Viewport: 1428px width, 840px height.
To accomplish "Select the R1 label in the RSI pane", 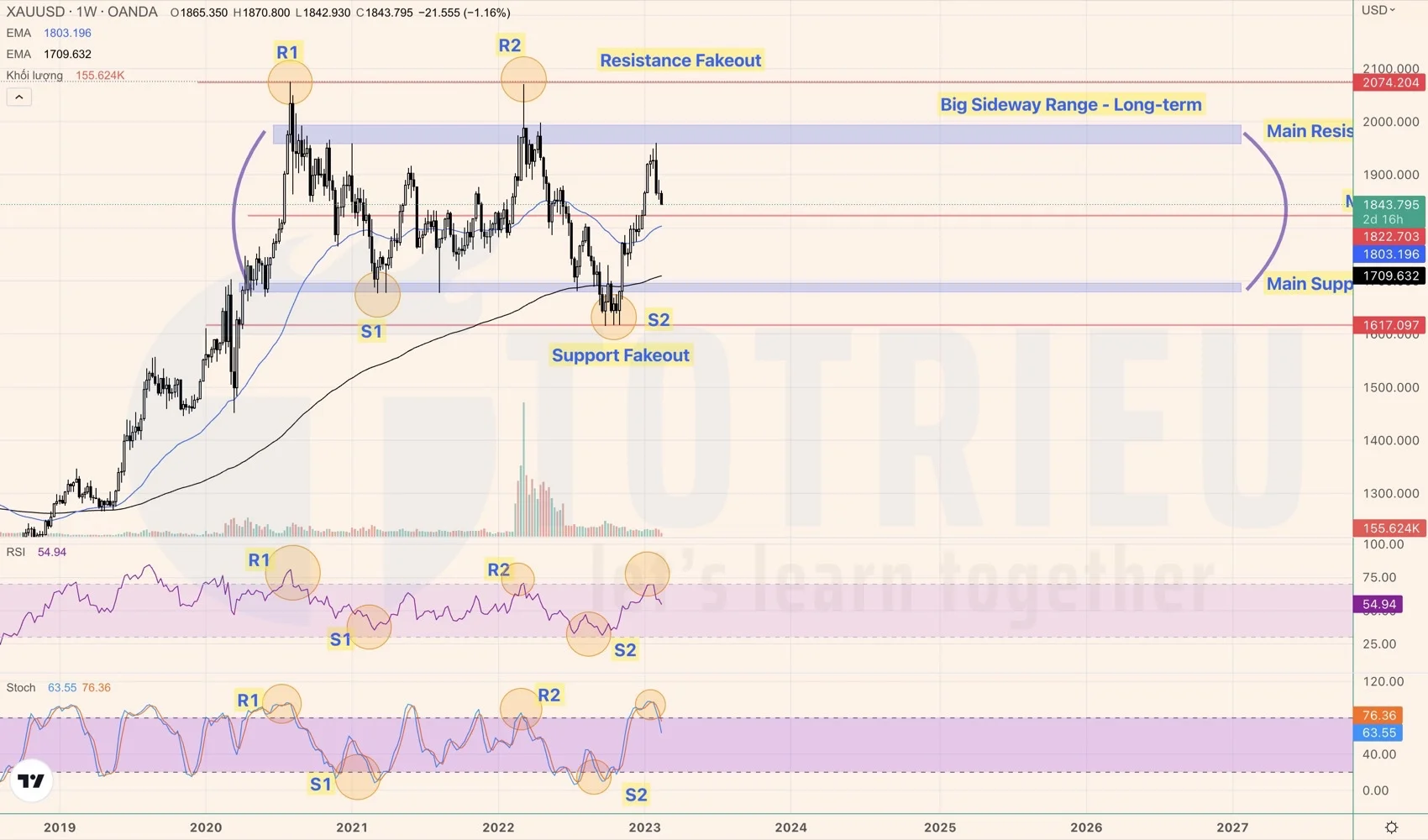I will coord(260,559).
